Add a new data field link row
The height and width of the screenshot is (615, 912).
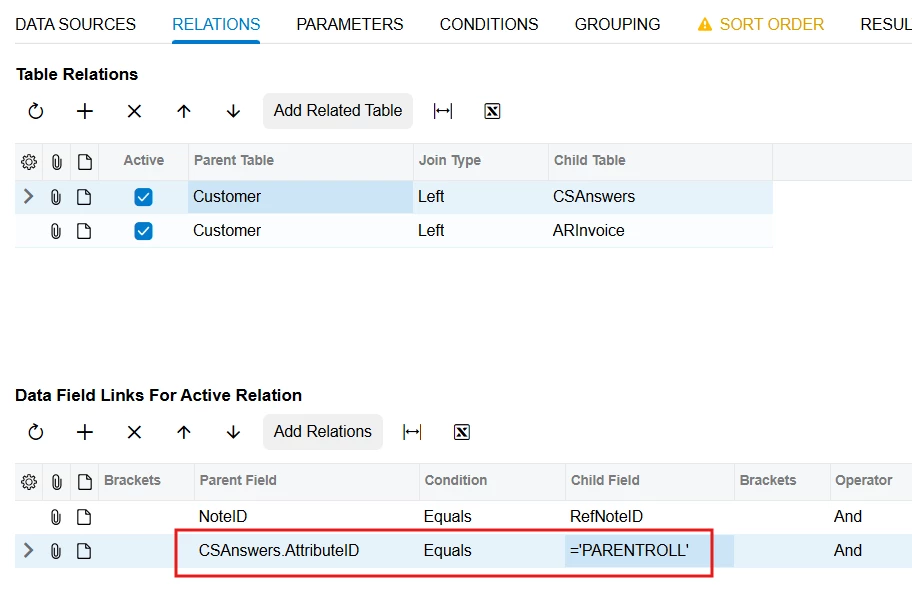coord(85,432)
